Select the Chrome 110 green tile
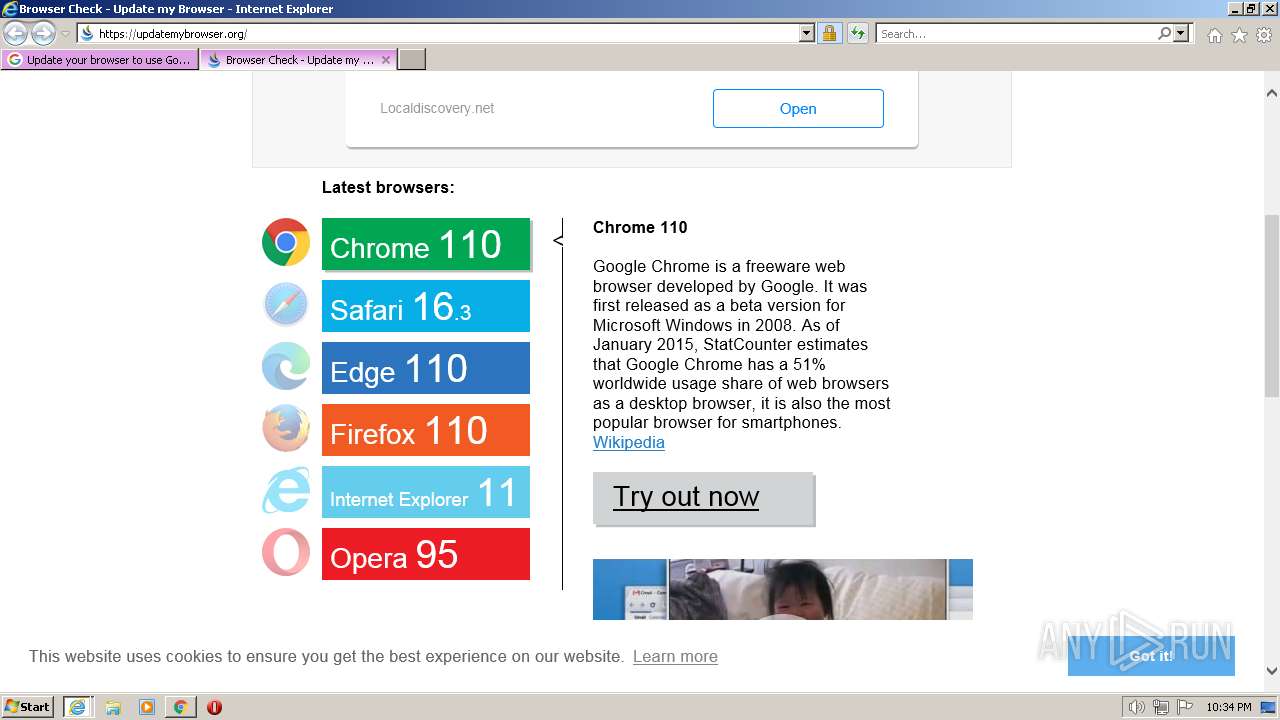The height and width of the screenshot is (720, 1280). point(426,244)
